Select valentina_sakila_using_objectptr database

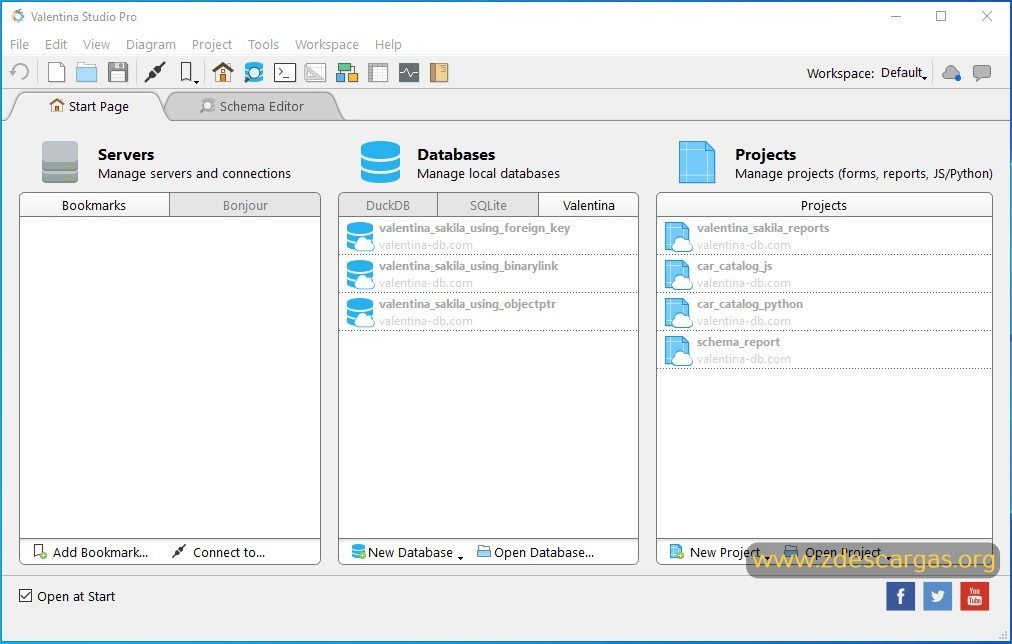[489, 312]
